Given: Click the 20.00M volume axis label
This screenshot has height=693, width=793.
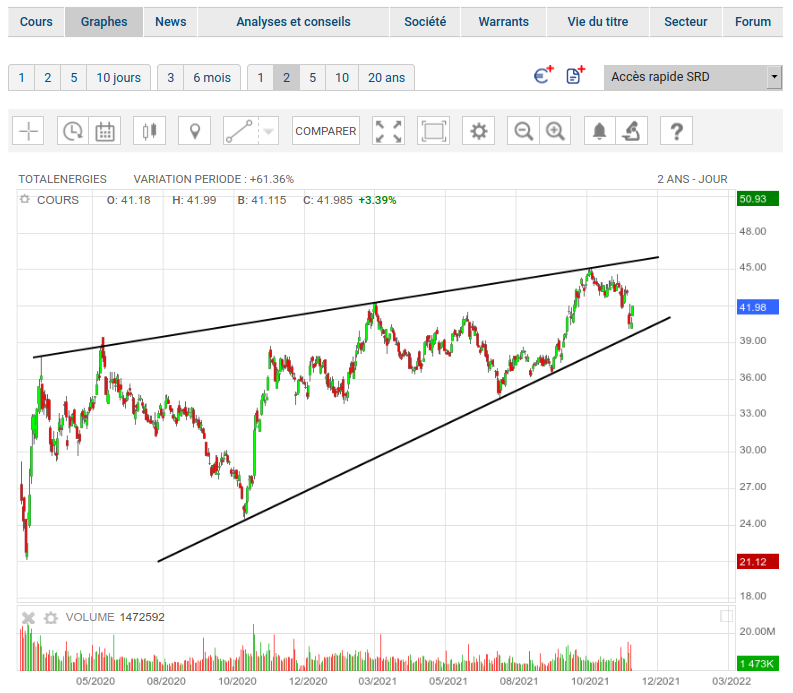Looking at the screenshot, I should coord(757,631).
